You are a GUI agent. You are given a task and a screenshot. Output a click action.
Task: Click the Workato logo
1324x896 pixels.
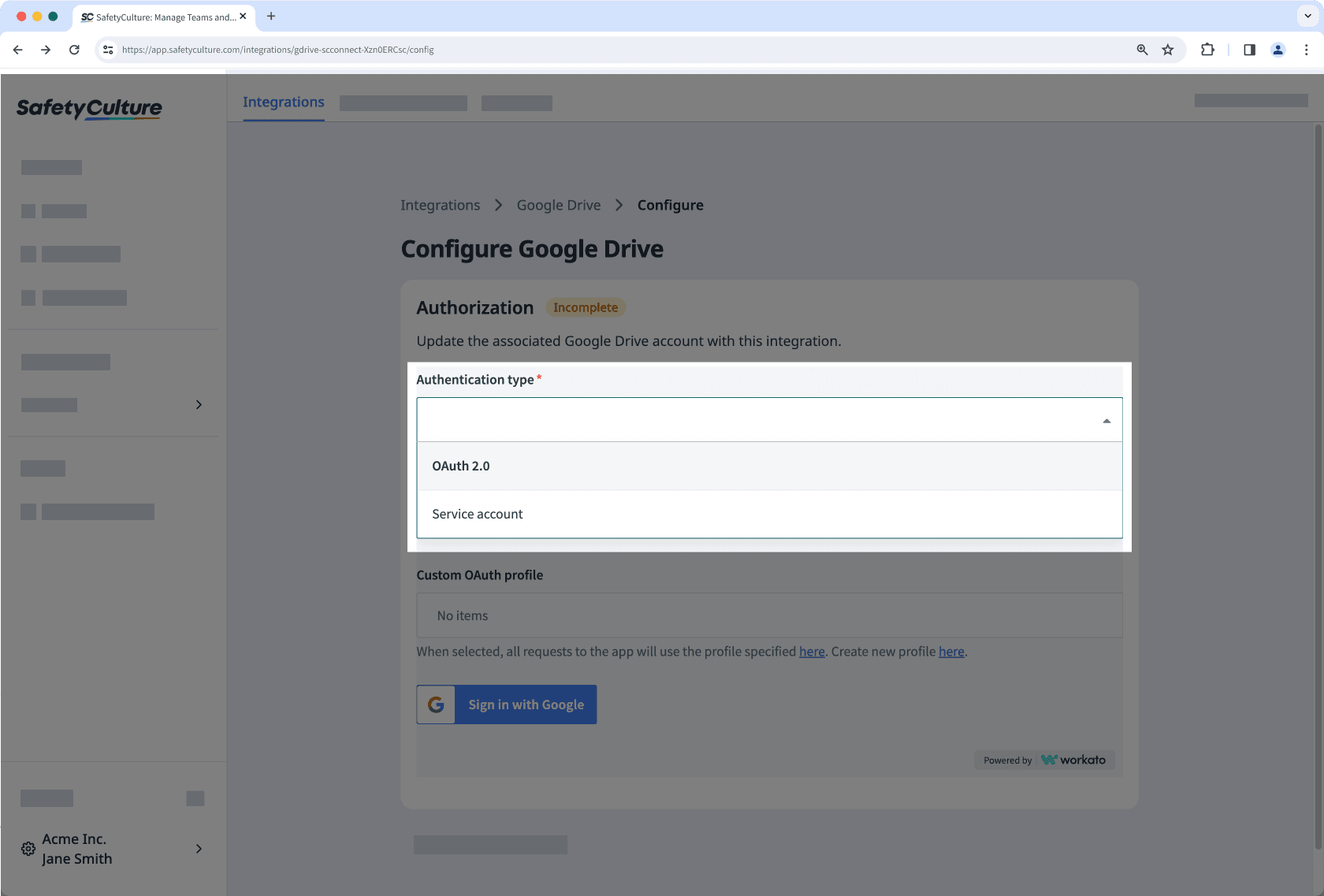click(1074, 760)
